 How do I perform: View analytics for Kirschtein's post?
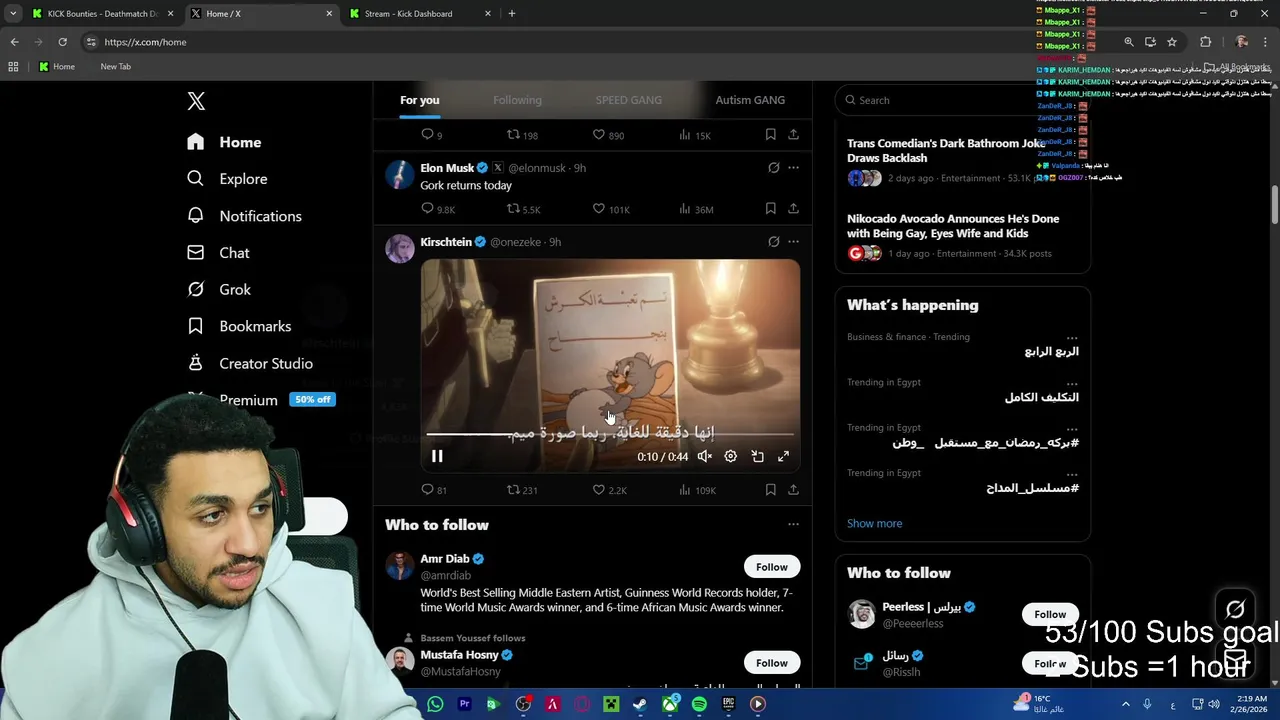(697, 490)
